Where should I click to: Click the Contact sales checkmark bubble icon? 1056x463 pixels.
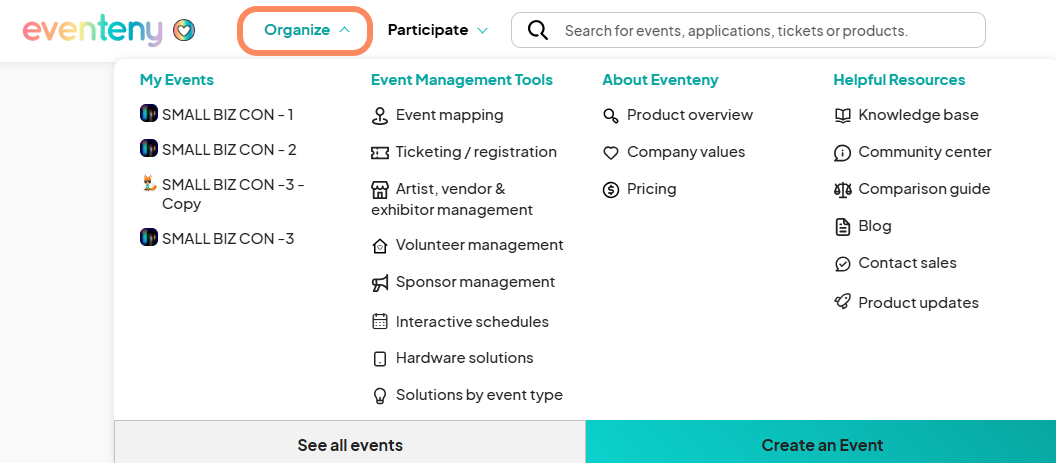843,264
